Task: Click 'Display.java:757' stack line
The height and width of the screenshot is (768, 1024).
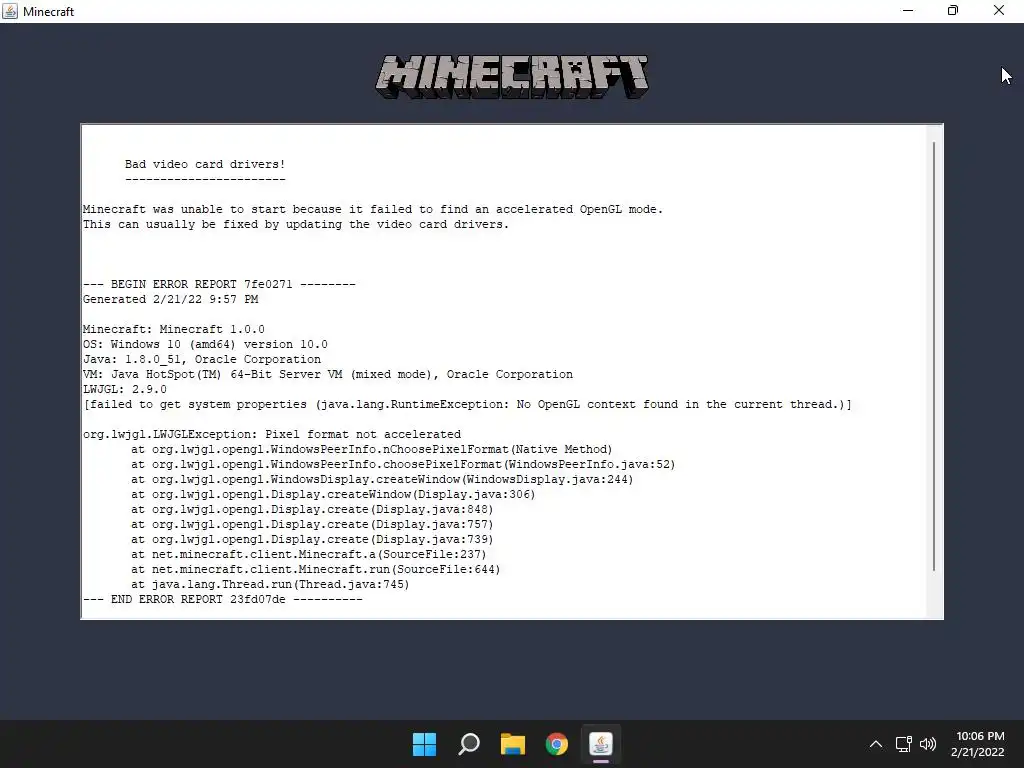Action: (x=312, y=524)
